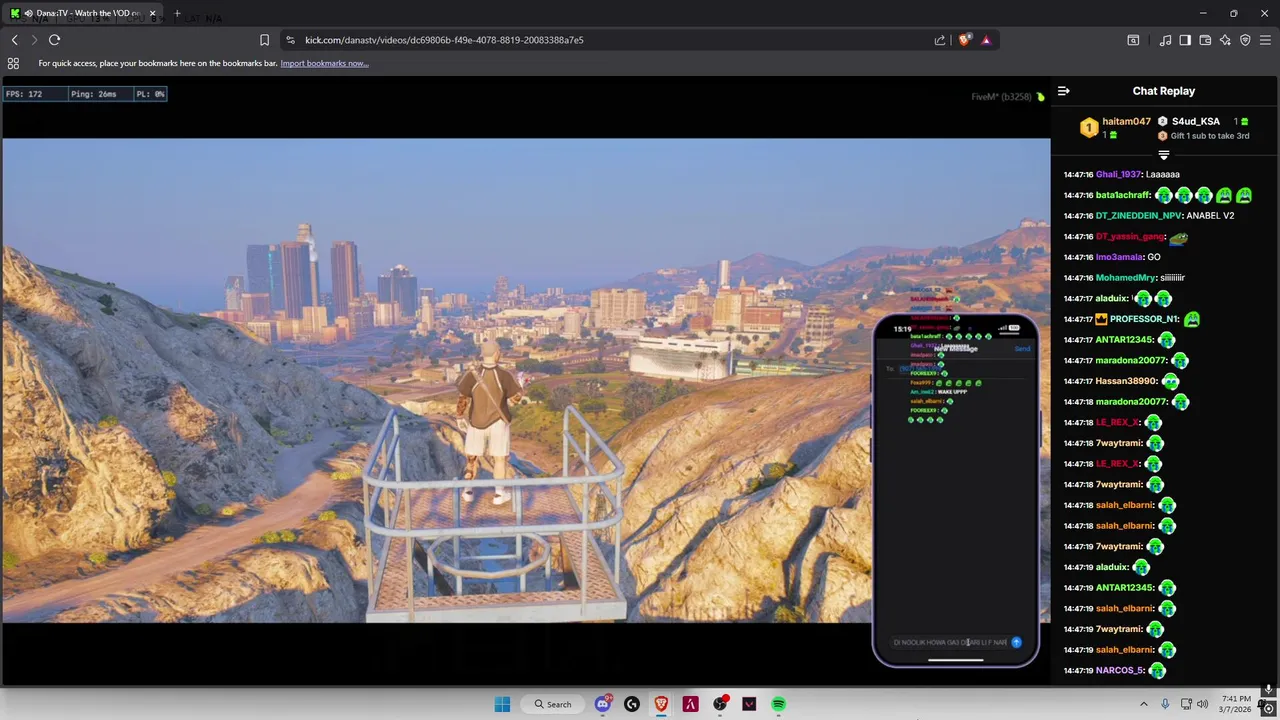Click the Import bookmarks now link
1280x720 pixels.
(324, 63)
